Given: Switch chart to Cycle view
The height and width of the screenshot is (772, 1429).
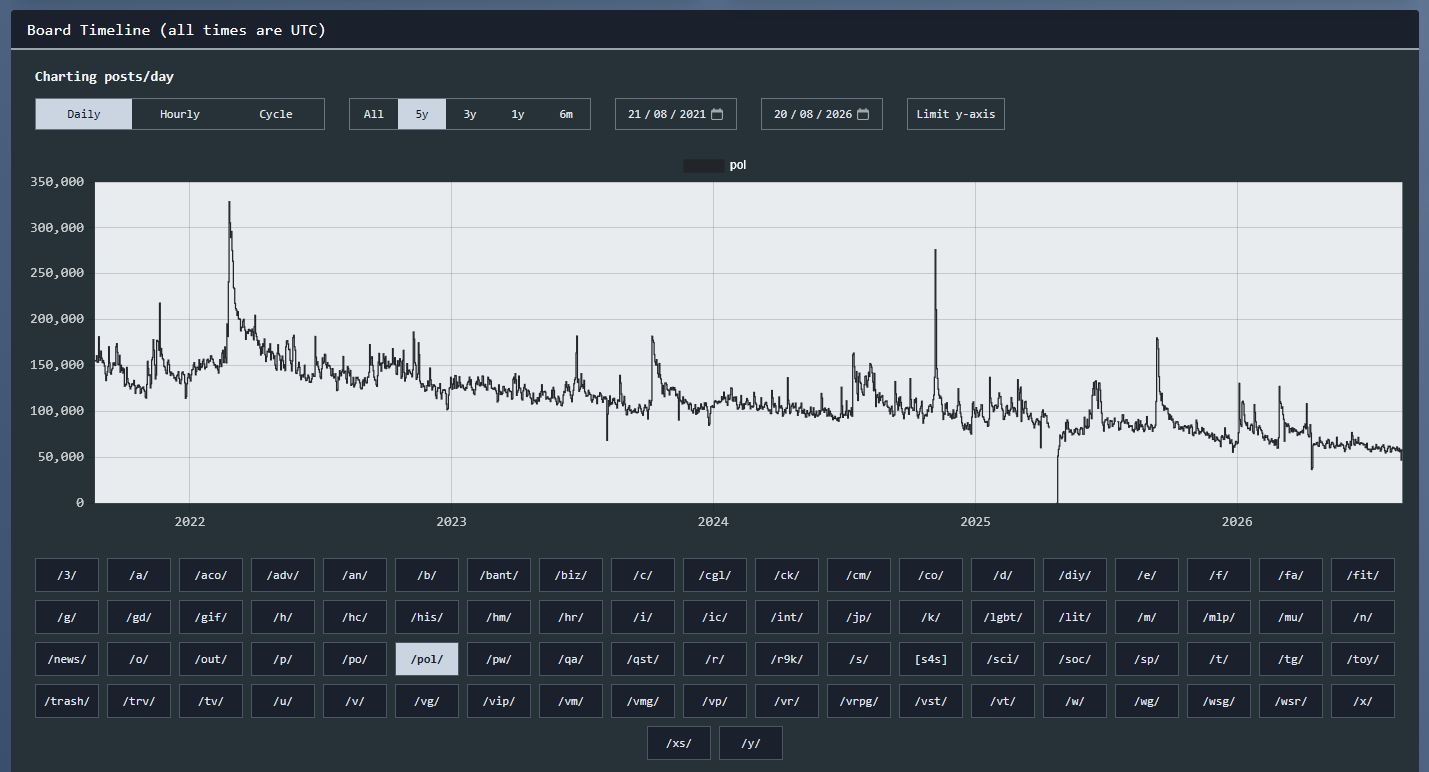Looking at the screenshot, I should (x=276, y=114).
